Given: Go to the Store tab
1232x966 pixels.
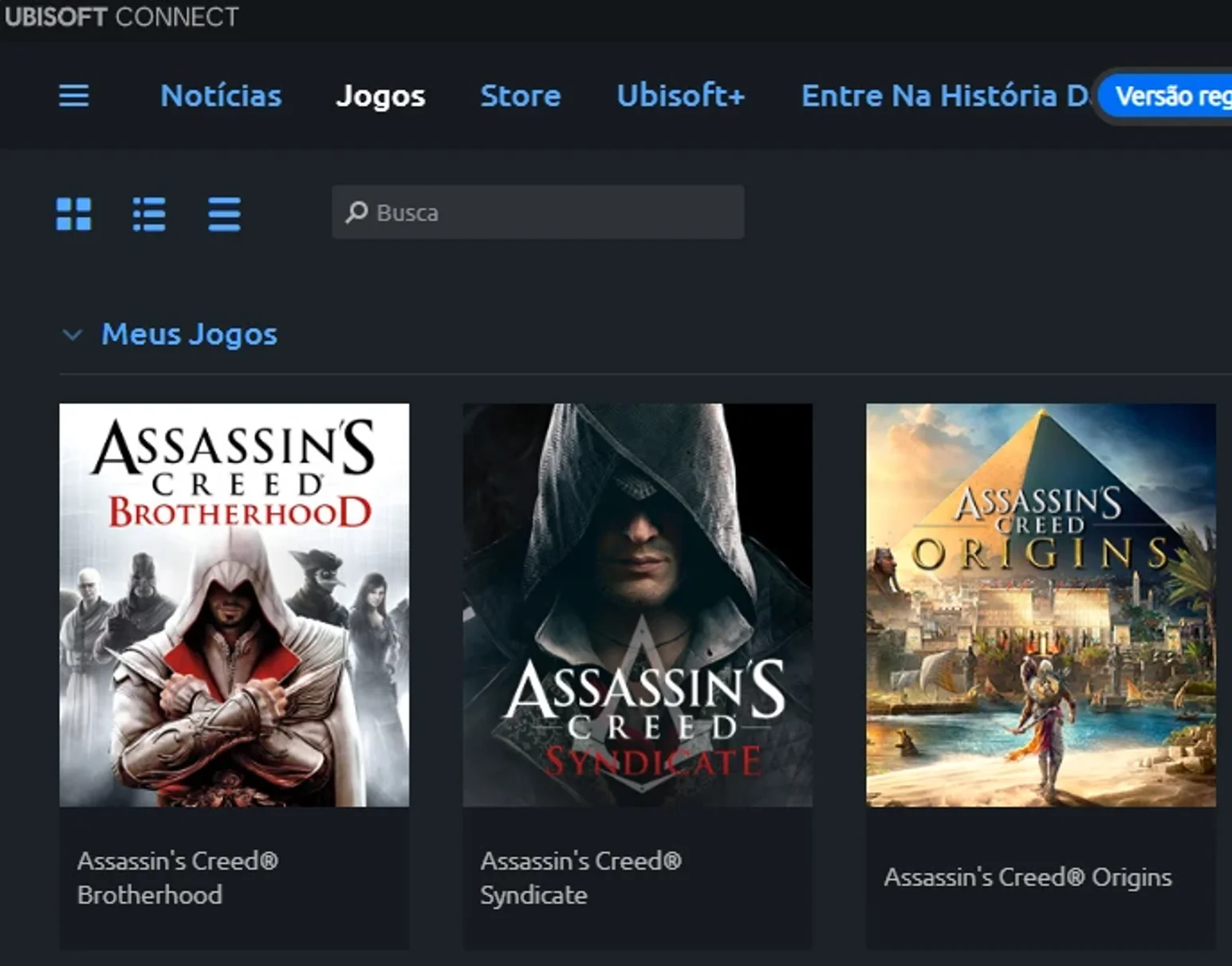Looking at the screenshot, I should click(521, 96).
